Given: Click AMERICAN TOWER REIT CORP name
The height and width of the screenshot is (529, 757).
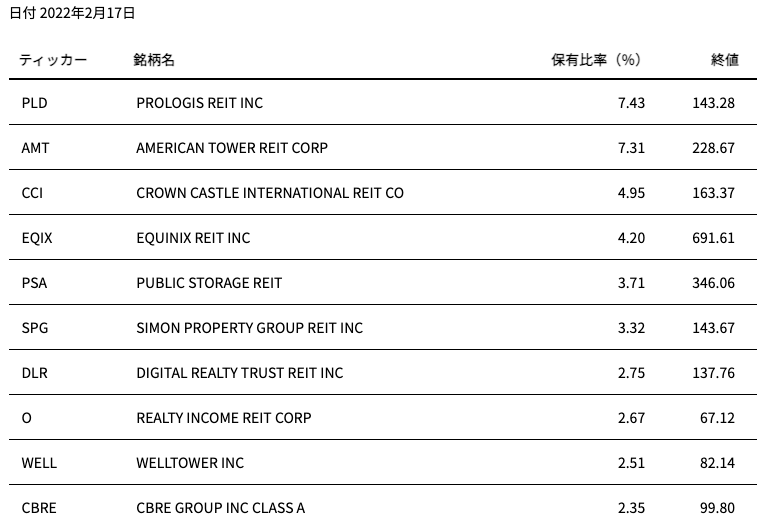Looking at the screenshot, I should point(232,148).
